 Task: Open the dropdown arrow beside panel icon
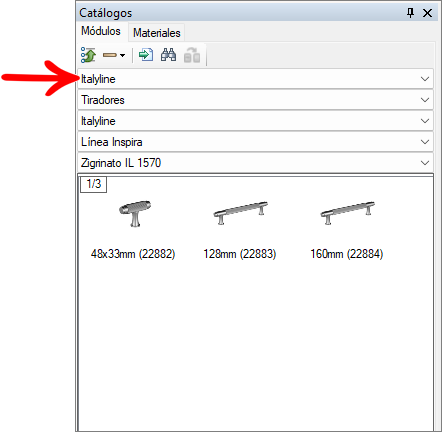pos(122,55)
